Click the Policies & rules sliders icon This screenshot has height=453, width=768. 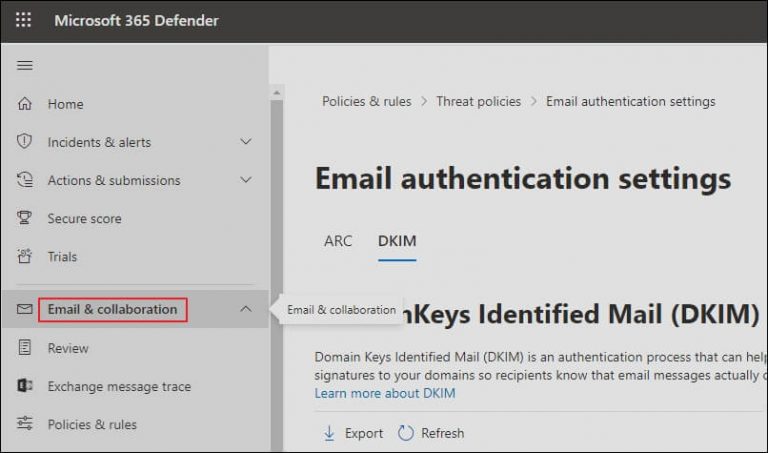coord(24,423)
